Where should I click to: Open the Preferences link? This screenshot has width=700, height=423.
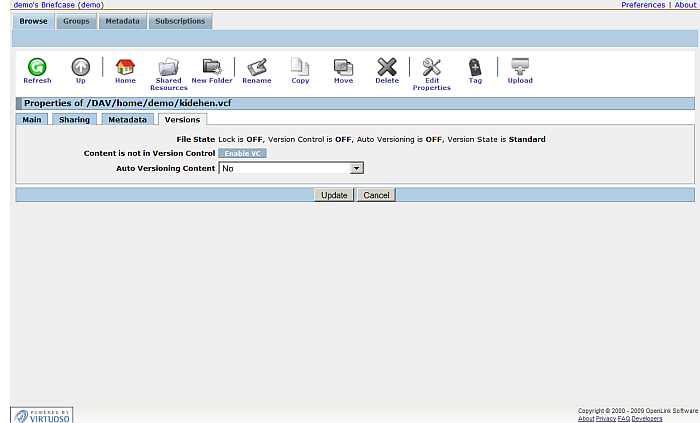(642, 5)
